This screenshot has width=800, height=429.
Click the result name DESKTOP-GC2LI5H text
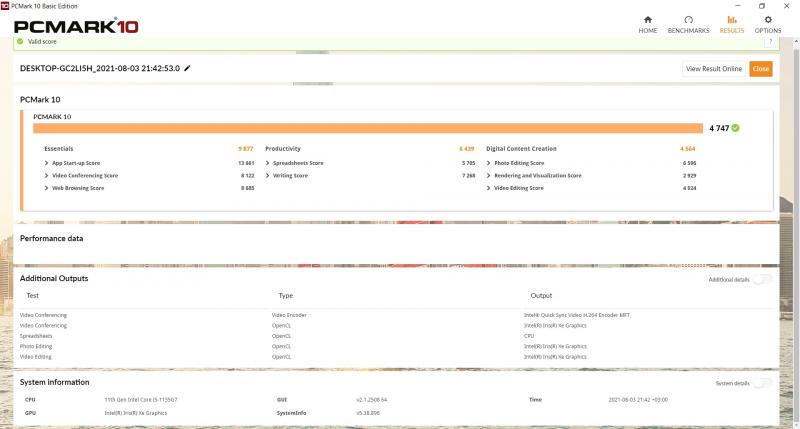click(100, 68)
